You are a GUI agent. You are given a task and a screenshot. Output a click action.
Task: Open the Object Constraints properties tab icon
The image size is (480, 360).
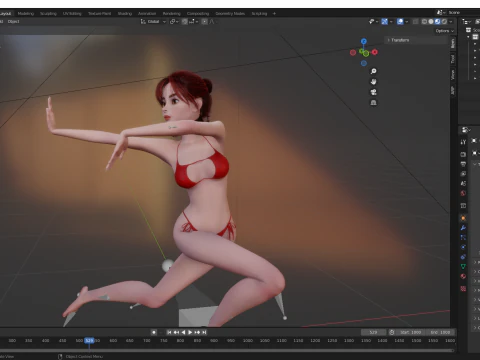(x=463, y=257)
